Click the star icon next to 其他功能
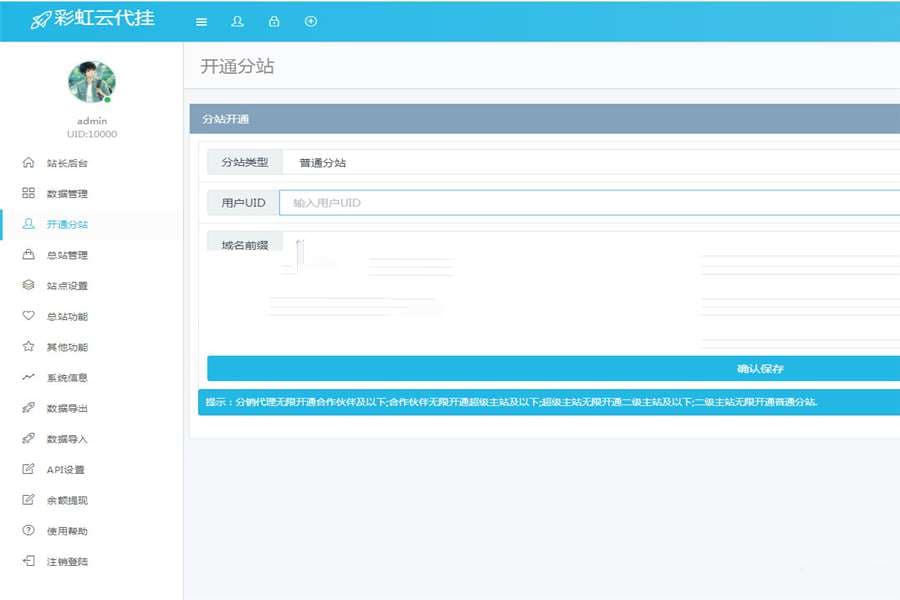Image resolution: width=900 pixels, height=600 pixels. click(x=28, y=346)
